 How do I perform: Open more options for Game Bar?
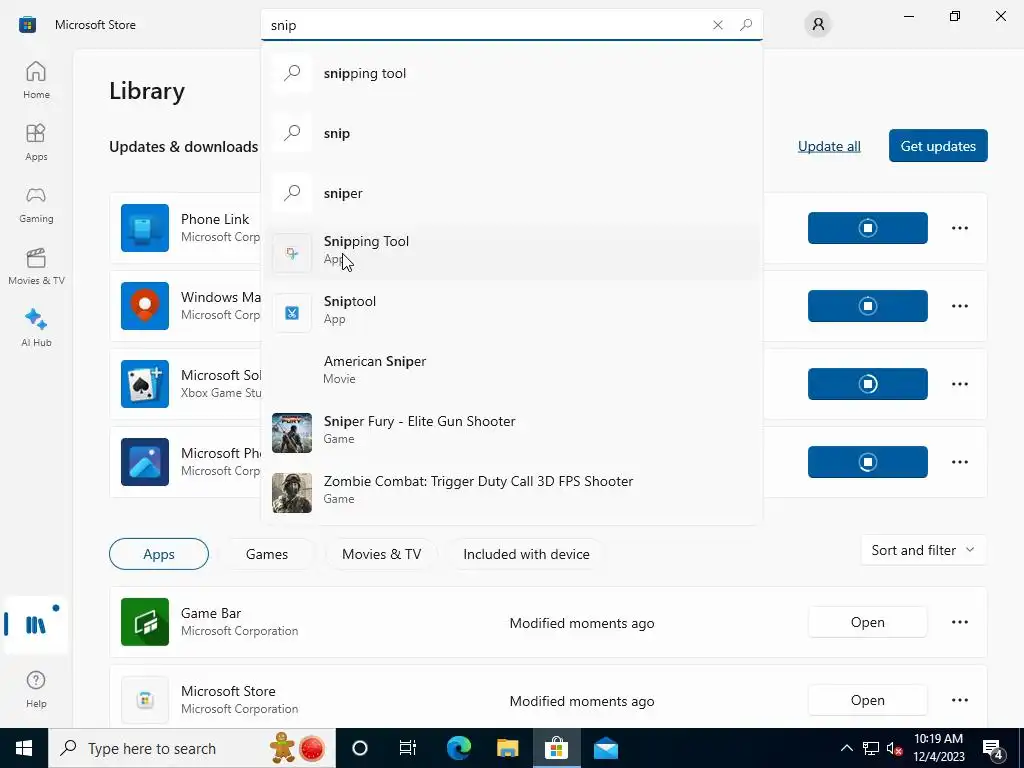tap(959, 622)
